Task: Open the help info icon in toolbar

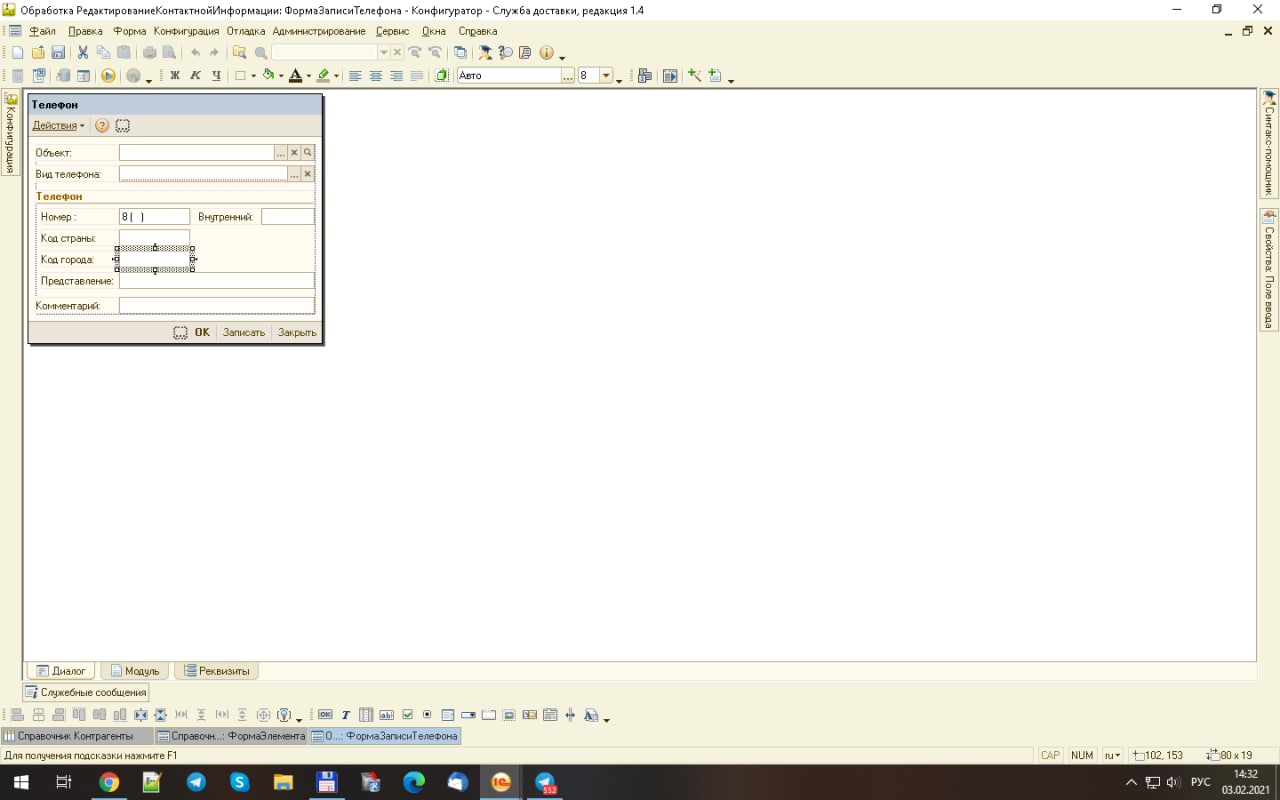Action: (x=547, y=53)
